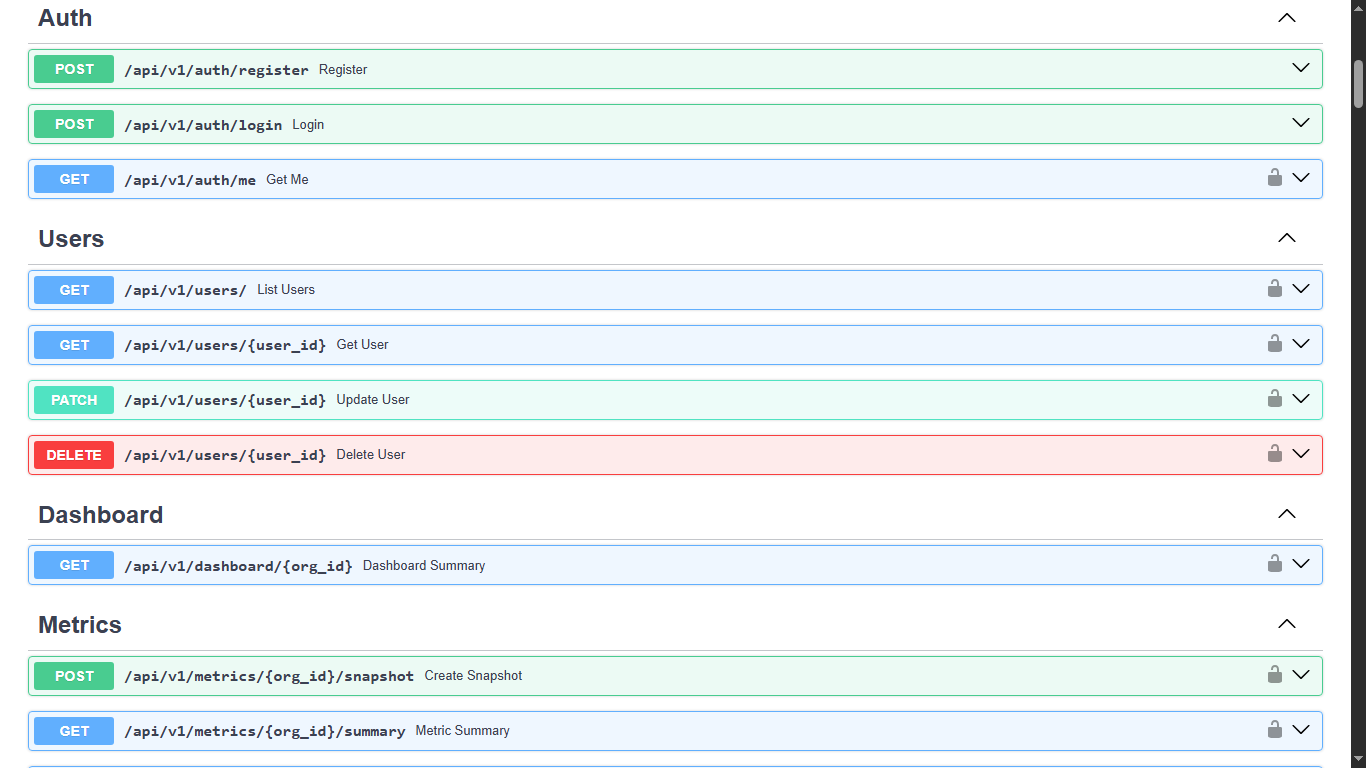Image resolution: width=1366 pixels, height=768 pixels.
Task: Click the DELETE badge for Delete User
Action: coord(74,455)
